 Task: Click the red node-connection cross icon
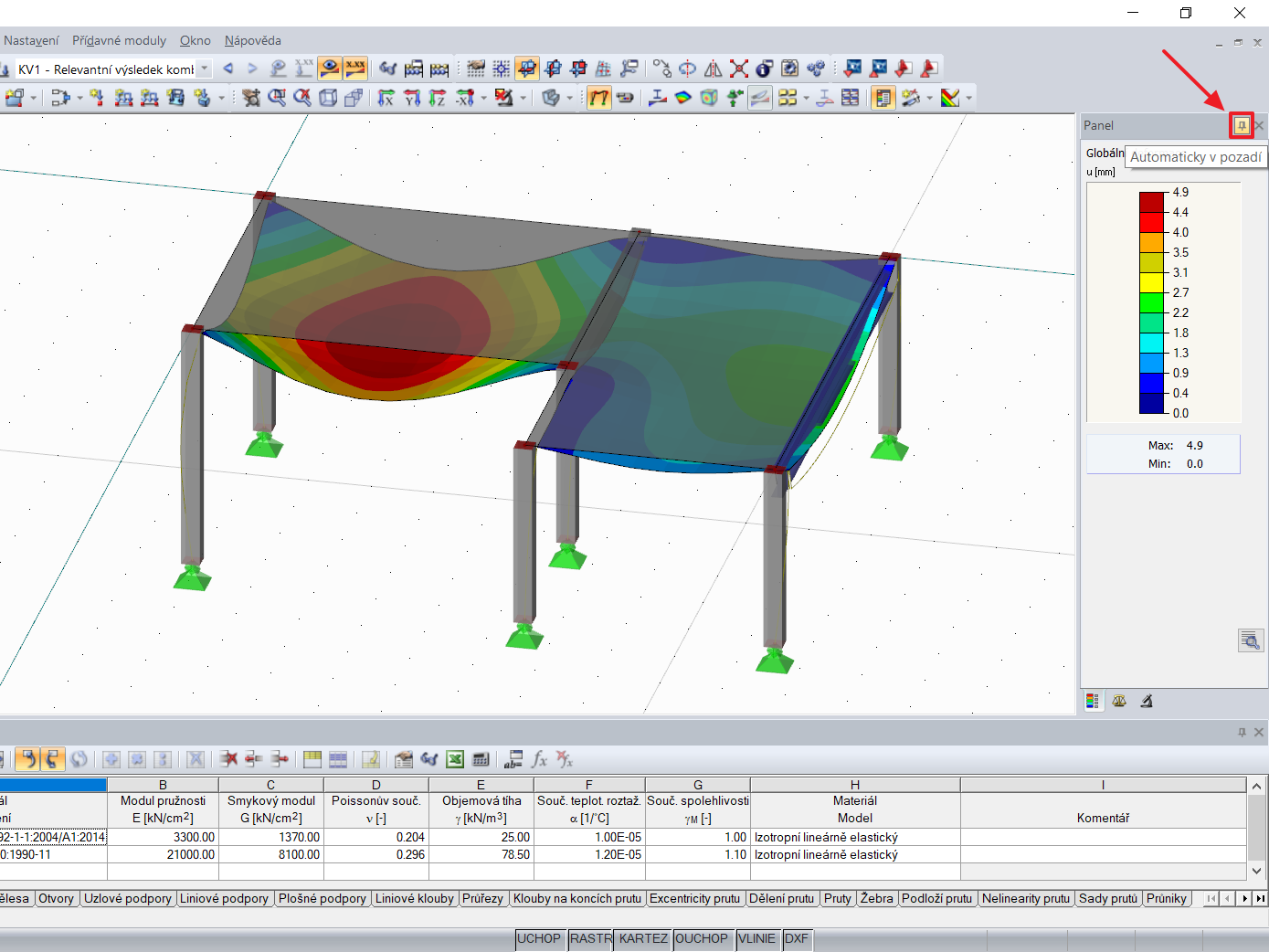click(x=739, y=69)
